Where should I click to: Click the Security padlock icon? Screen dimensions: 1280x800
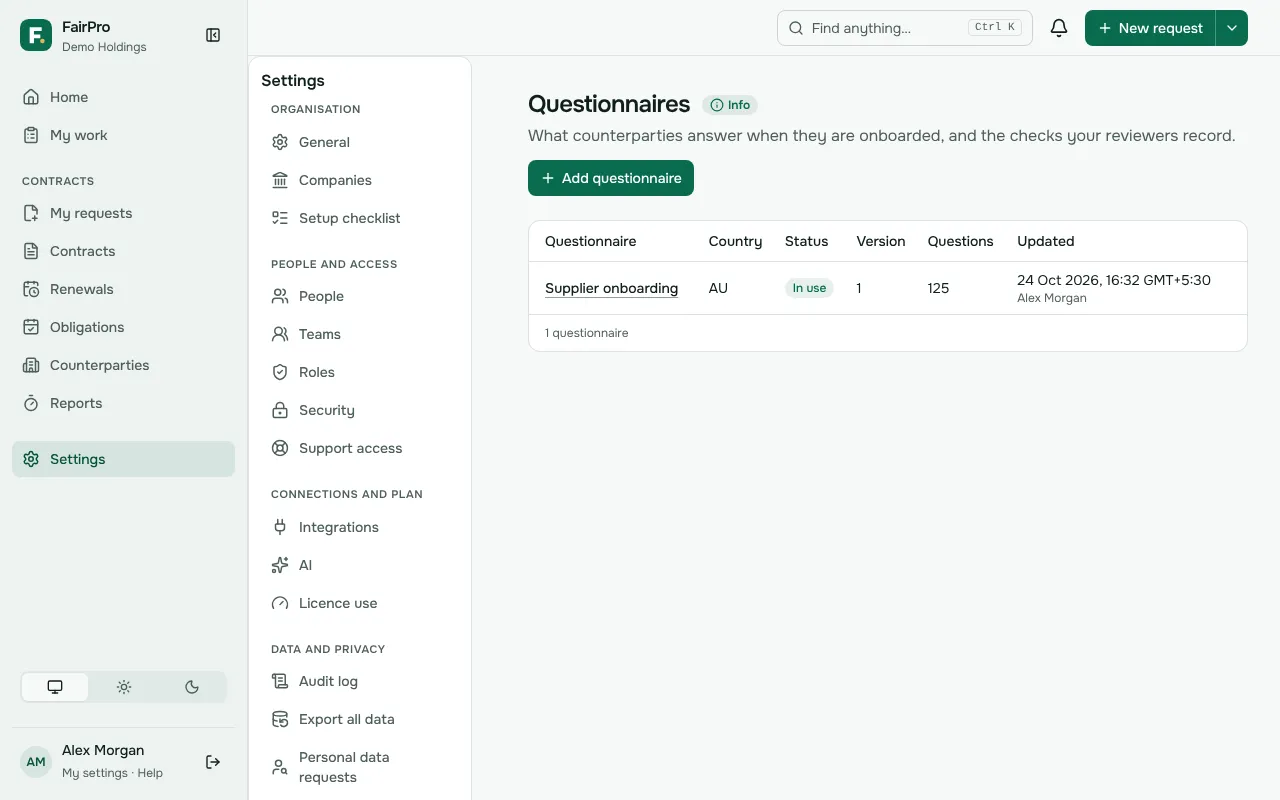280,410
